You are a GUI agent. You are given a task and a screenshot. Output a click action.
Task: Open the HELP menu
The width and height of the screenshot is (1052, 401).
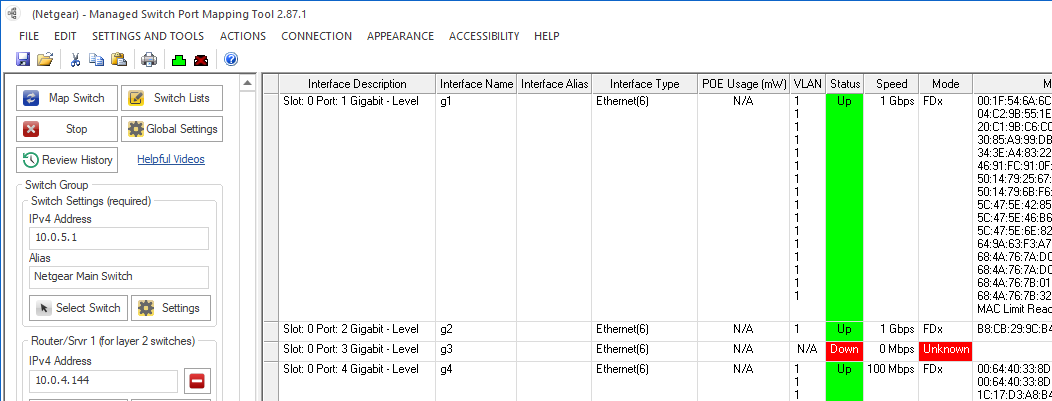point(547,36)
